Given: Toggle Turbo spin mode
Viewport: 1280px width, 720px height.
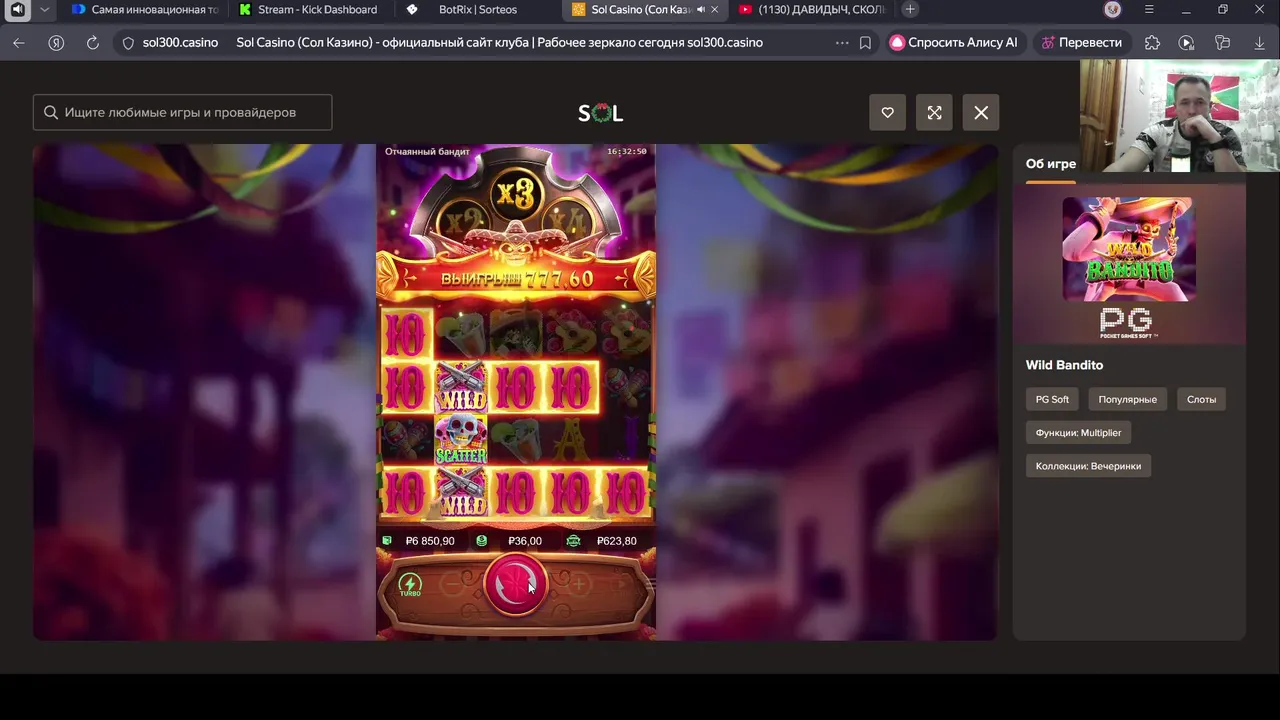Looking at the screenshot, I should [x=410, y=585].
